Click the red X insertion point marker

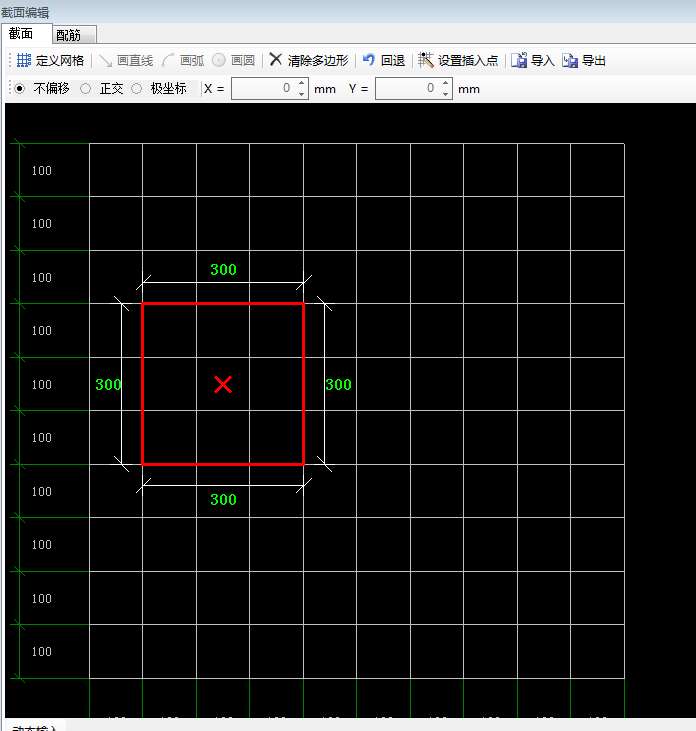tap(223, 384)
